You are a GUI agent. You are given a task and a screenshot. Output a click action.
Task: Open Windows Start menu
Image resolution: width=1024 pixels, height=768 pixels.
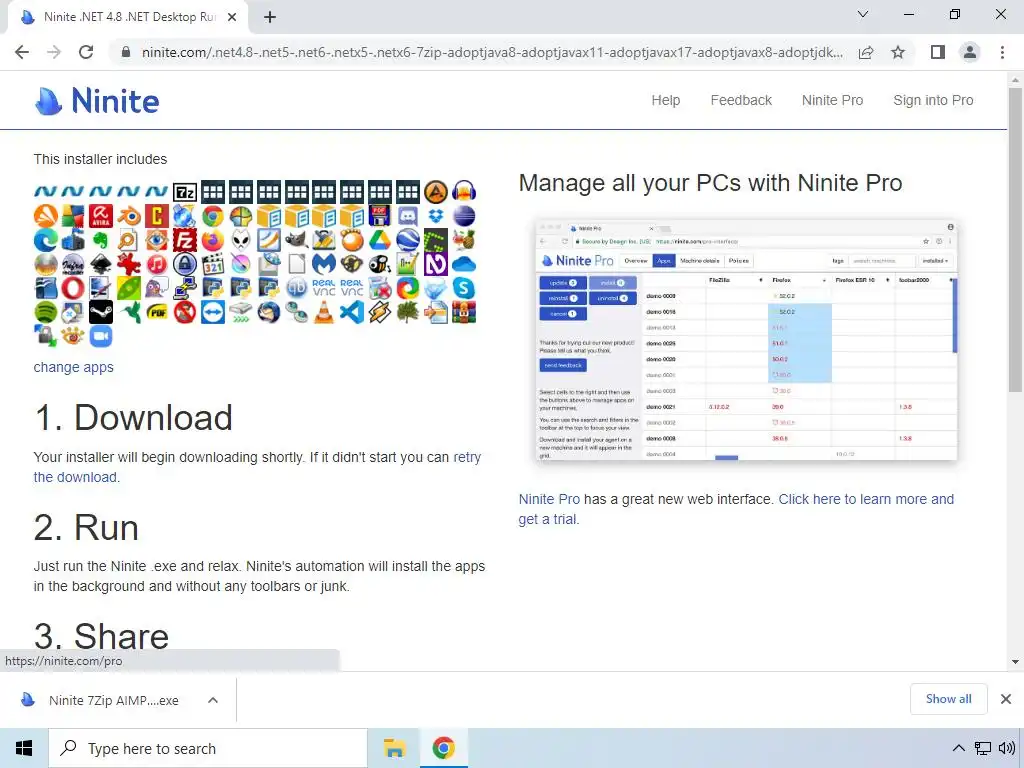click(x=24, y=748)
